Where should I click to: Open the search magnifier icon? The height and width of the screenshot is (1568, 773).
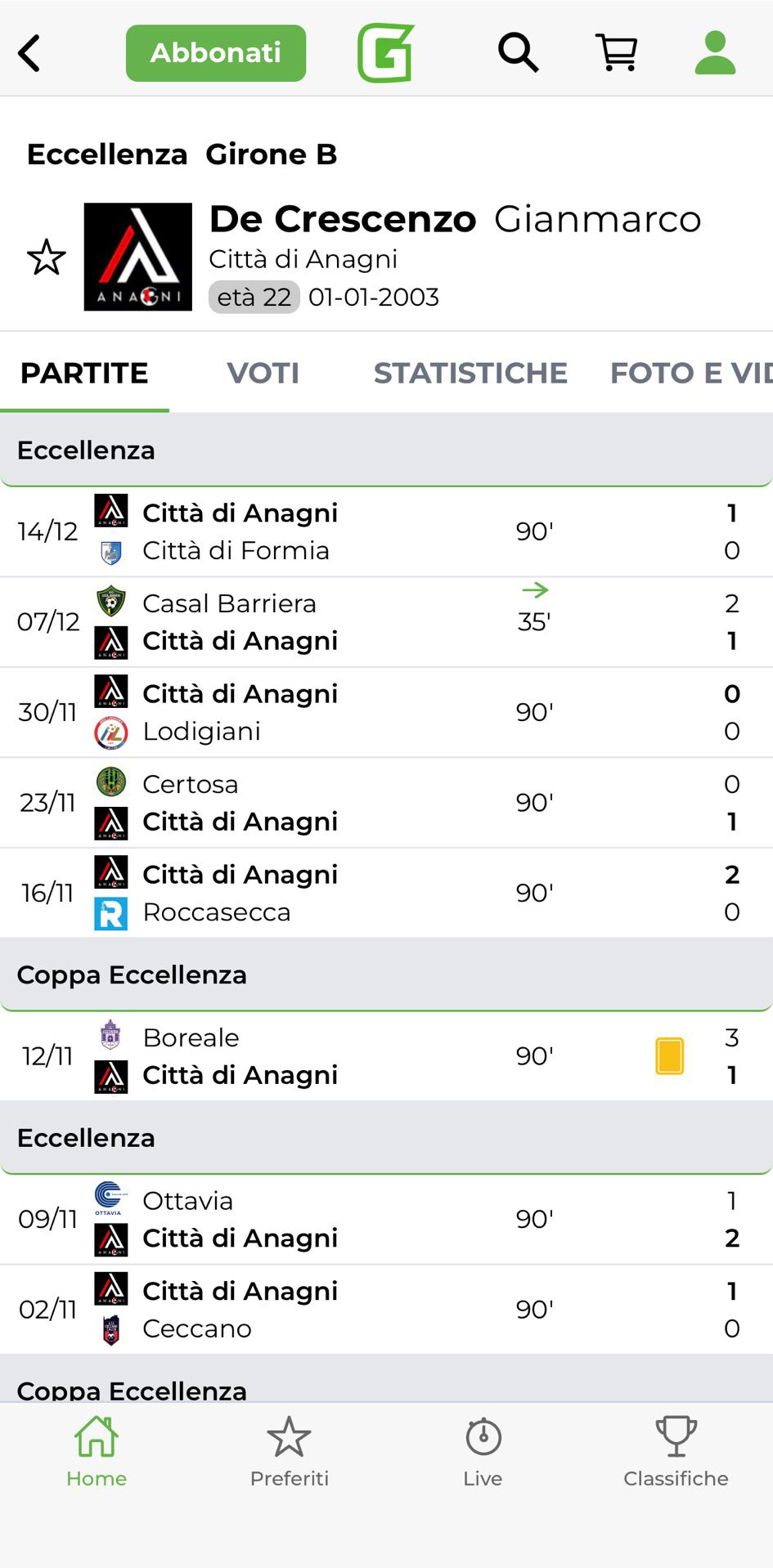[x=518, y=54]
